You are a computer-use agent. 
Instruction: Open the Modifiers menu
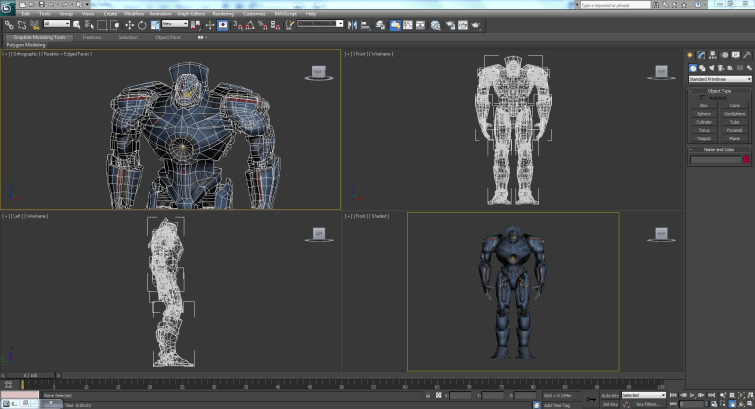[x=134, y=13]
